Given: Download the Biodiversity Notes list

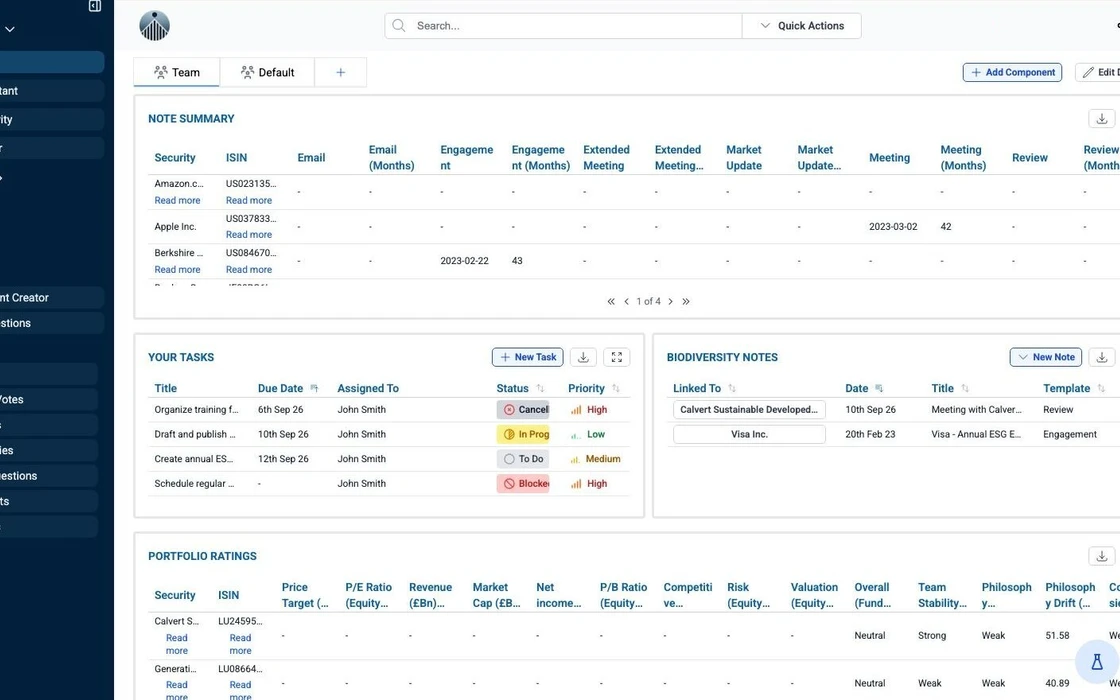Looking at the screenshot, I should tap(1101, 357).
